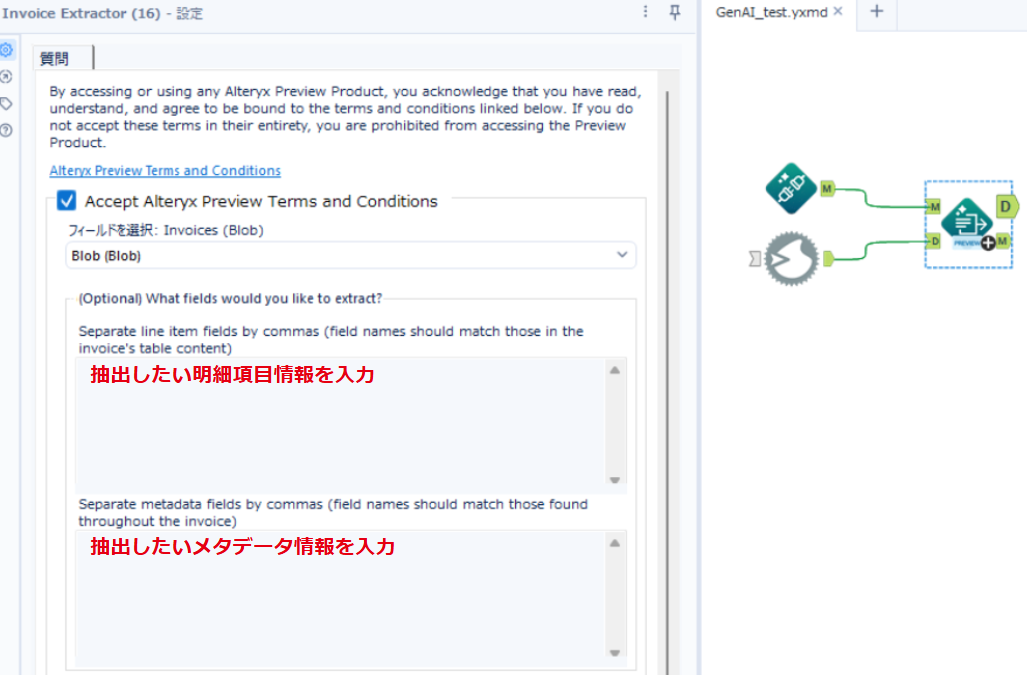Open the Blob (Blob) field dropdown
The height and width of the screenshot is (675, 1027).
[350, 255]
